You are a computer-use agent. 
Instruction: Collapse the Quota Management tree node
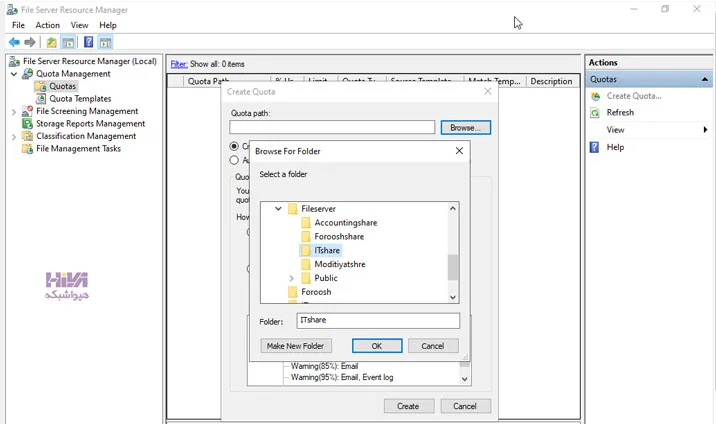tap(14, 73)
